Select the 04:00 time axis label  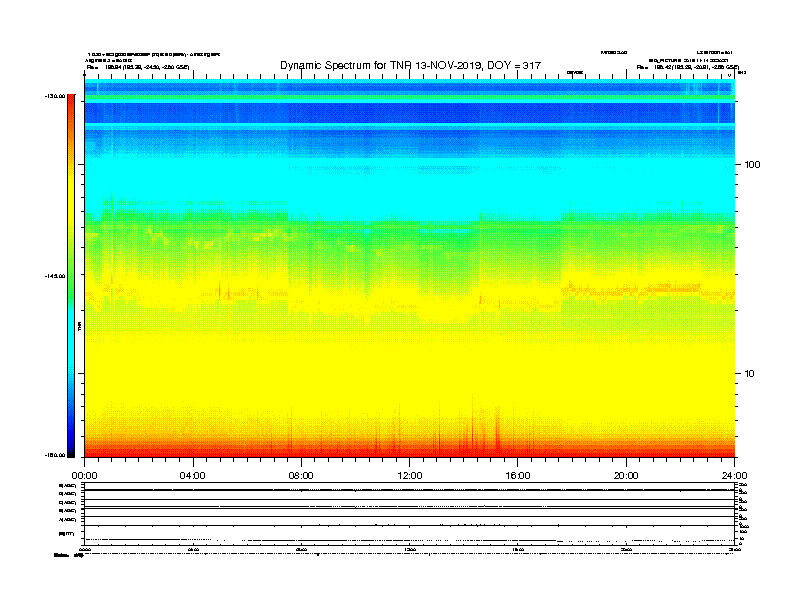coord(192,476)
